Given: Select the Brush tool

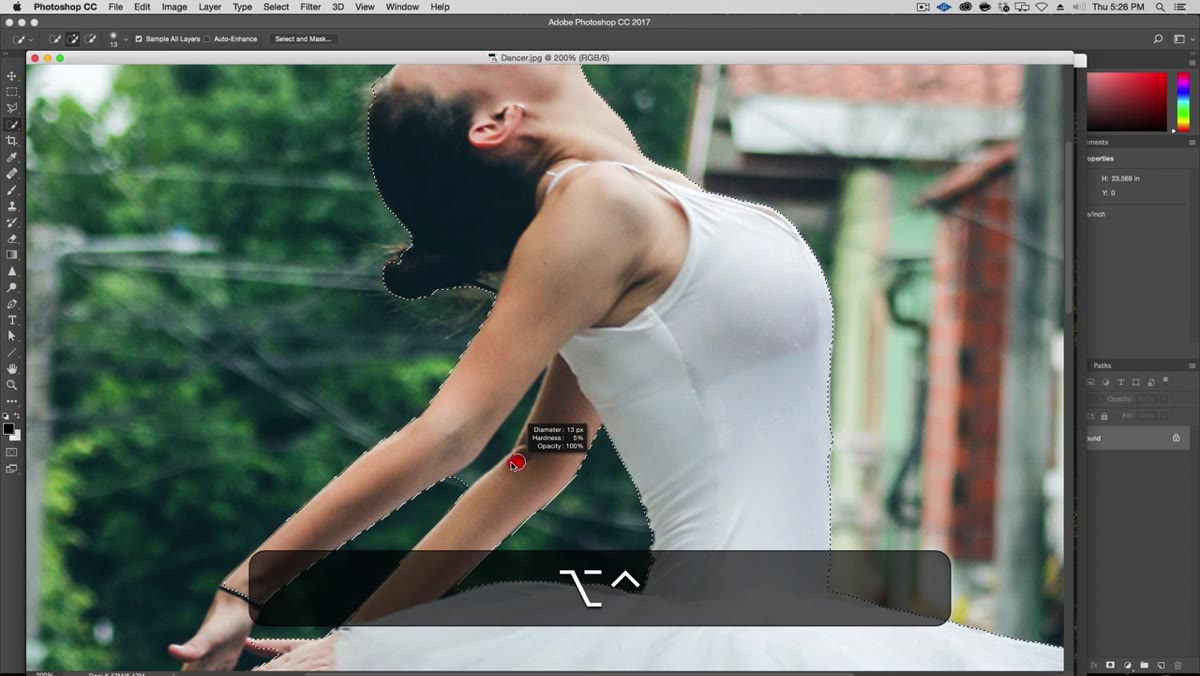Looking at the screenshot, I should pyautogui.click(x=12, y=189).
